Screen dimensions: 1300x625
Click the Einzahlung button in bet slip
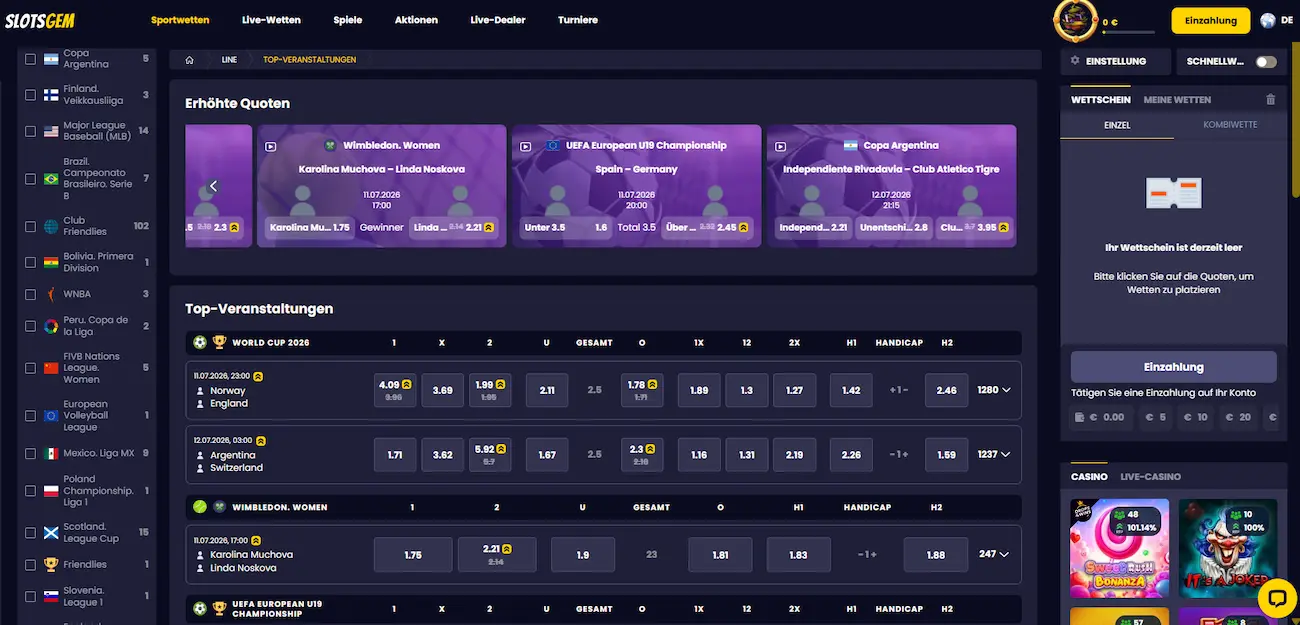point(1173,367)
